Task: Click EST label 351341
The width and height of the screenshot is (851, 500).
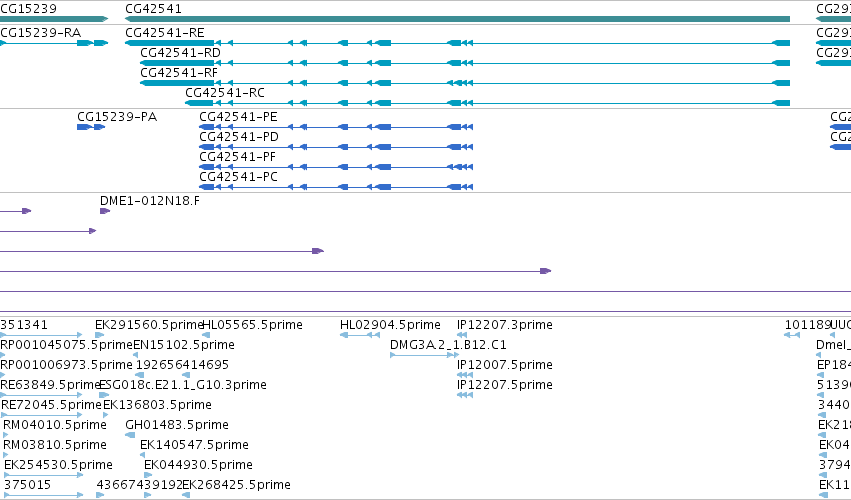Action: pyautogui.click(x=24, y=325)
